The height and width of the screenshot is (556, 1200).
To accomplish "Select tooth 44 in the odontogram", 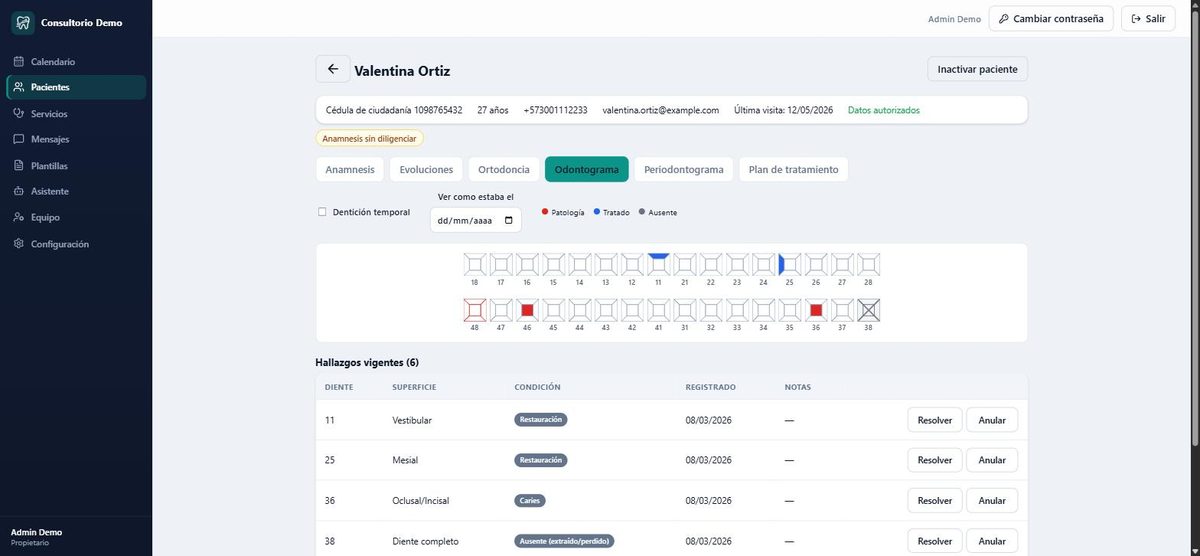I will pos(580,310).
